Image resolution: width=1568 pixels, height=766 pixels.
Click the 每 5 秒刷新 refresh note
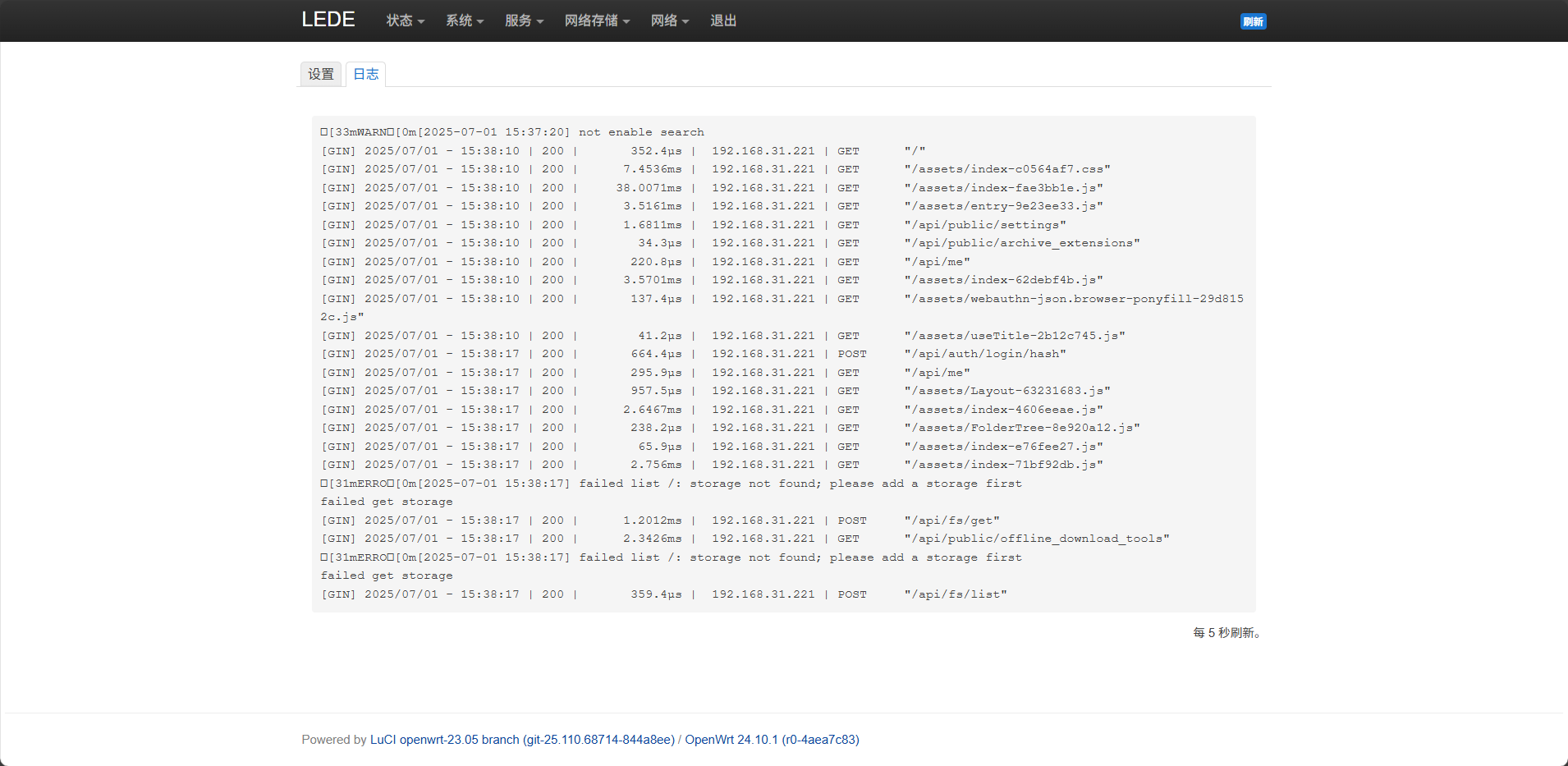[1227, 633]
